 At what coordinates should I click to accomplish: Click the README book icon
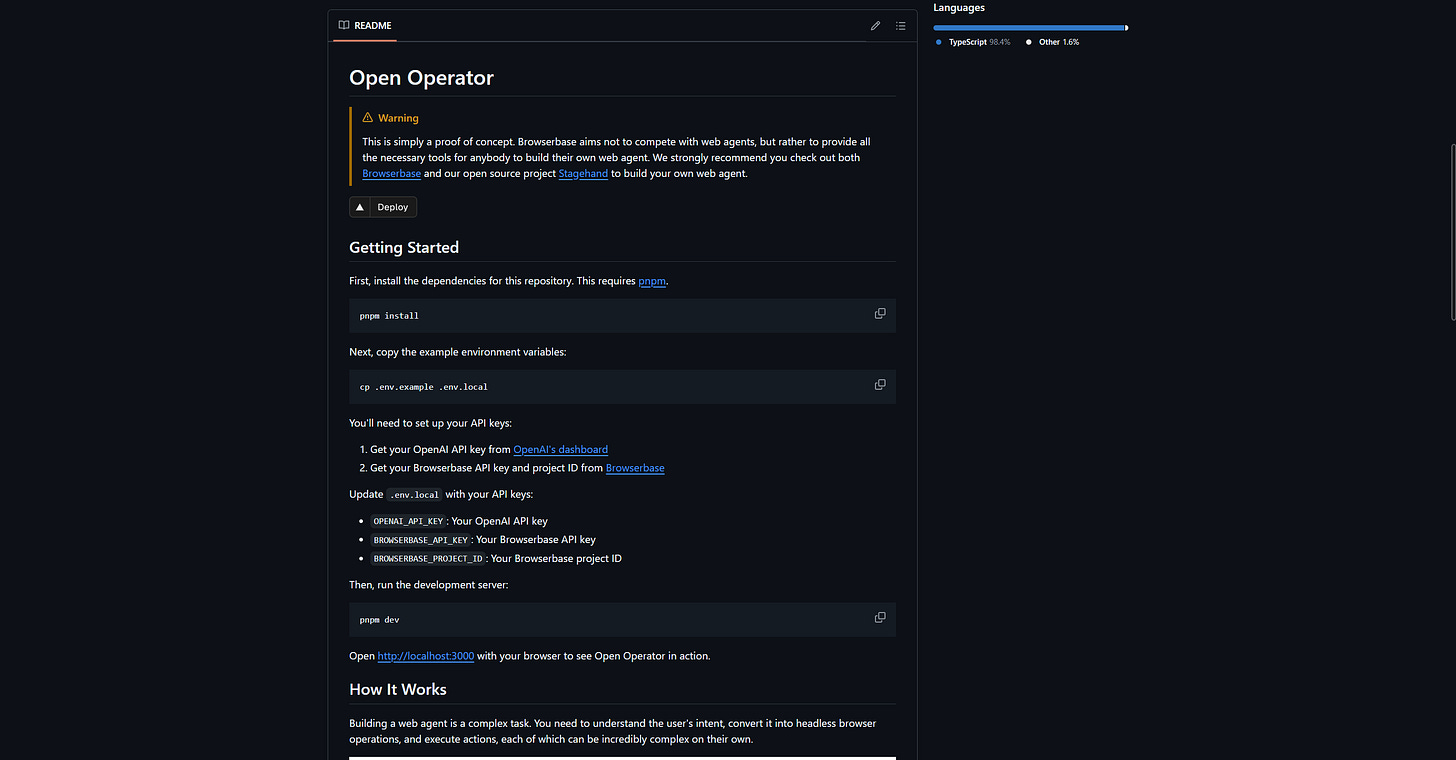344,25
